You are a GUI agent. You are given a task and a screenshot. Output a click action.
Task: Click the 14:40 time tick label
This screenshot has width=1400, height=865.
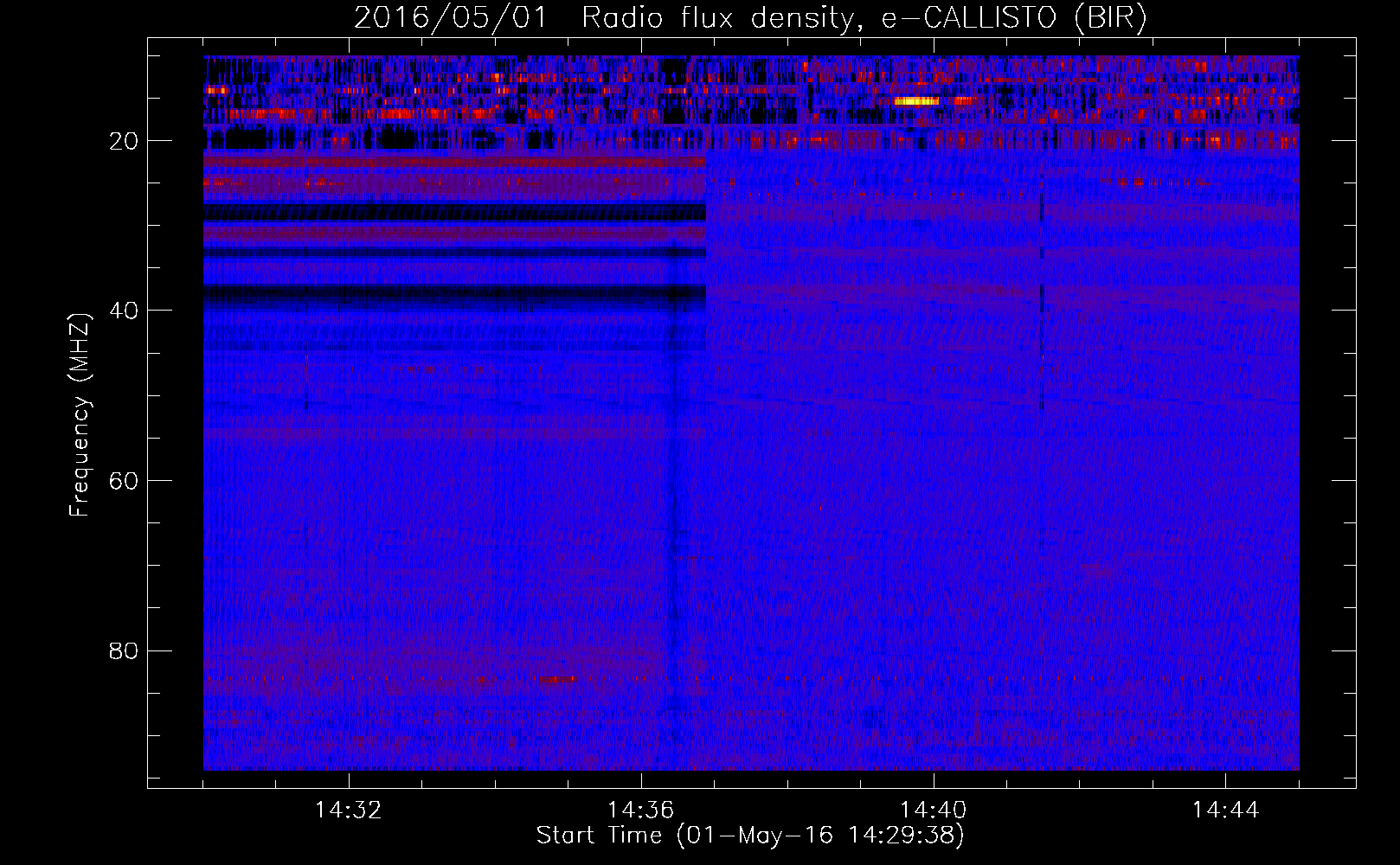(934, 811)
